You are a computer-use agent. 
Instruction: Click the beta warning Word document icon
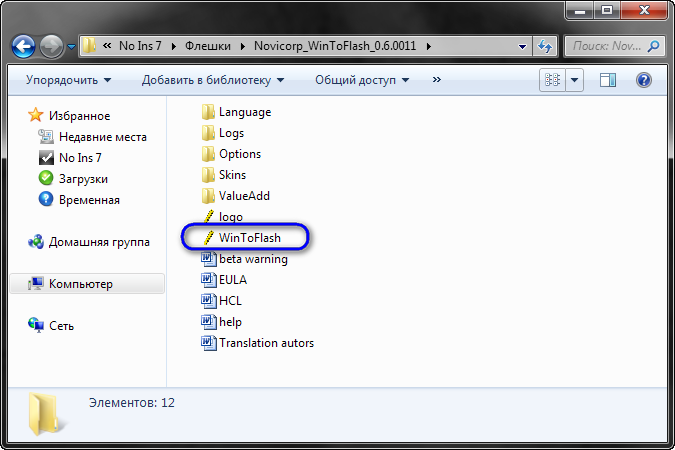point(209,259)
